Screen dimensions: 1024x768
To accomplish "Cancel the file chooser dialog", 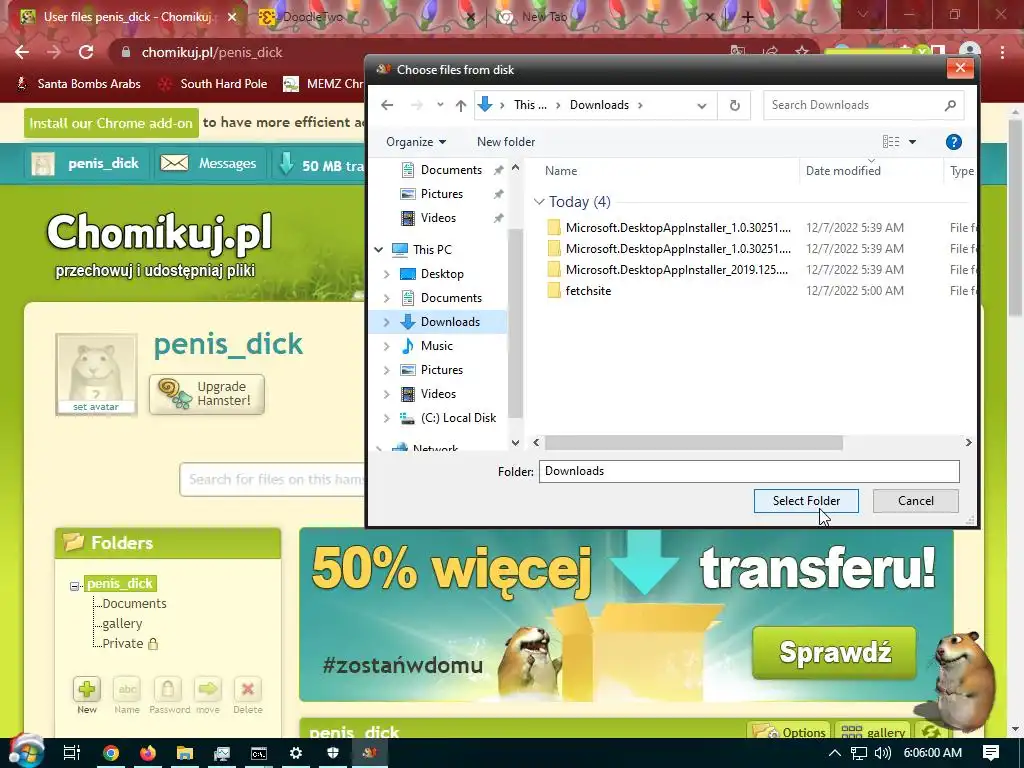I will coord(916,501).
